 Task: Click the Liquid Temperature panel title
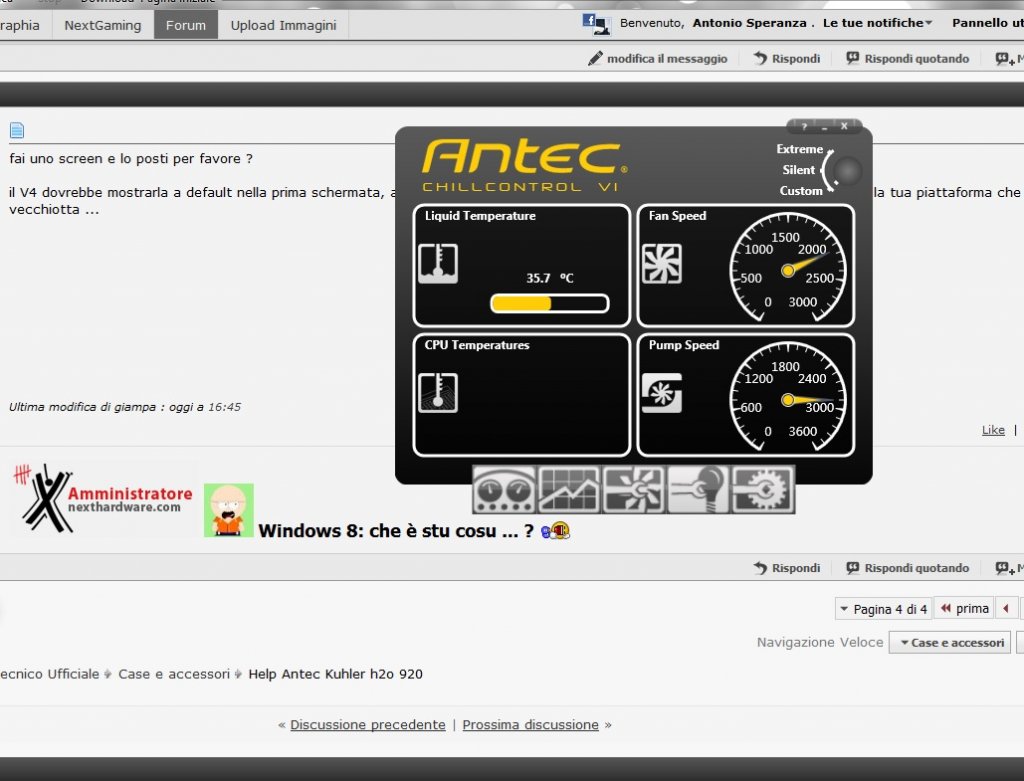480,216
